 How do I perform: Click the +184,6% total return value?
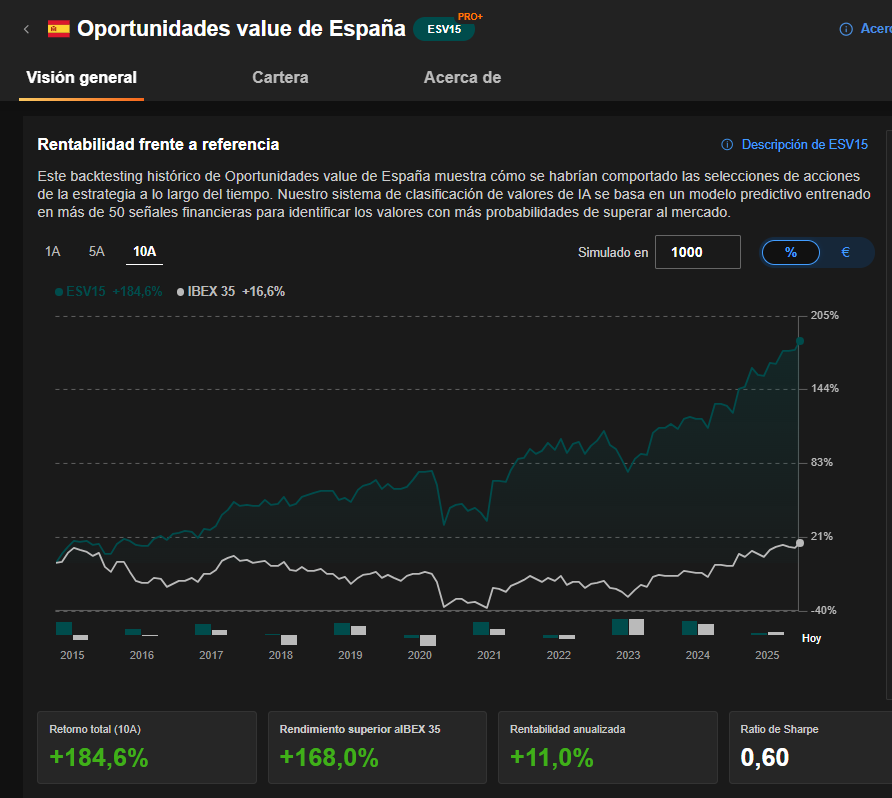99,758
